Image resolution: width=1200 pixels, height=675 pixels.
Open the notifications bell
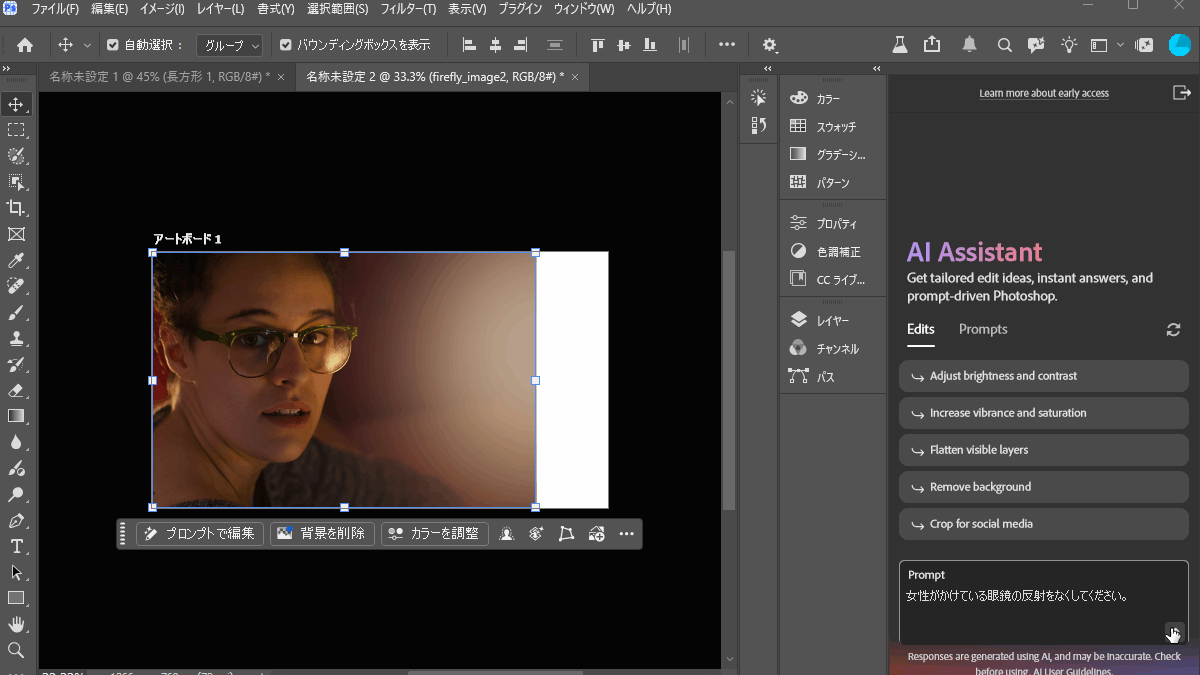point(969,45)
